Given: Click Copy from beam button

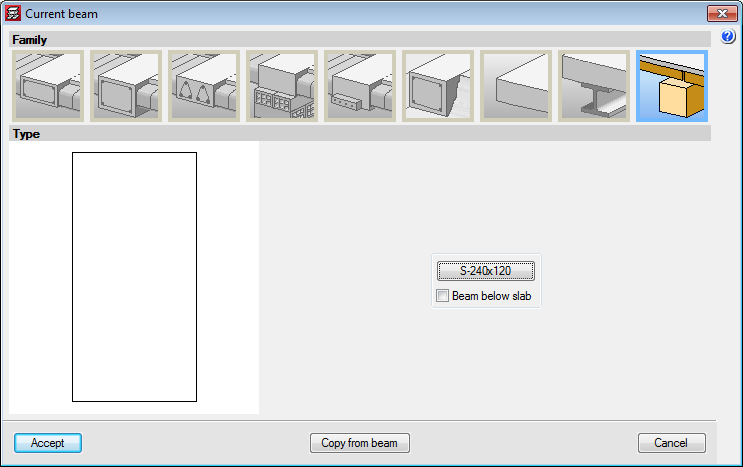Looking at the screenshot, I should click(x=360, y=443).
